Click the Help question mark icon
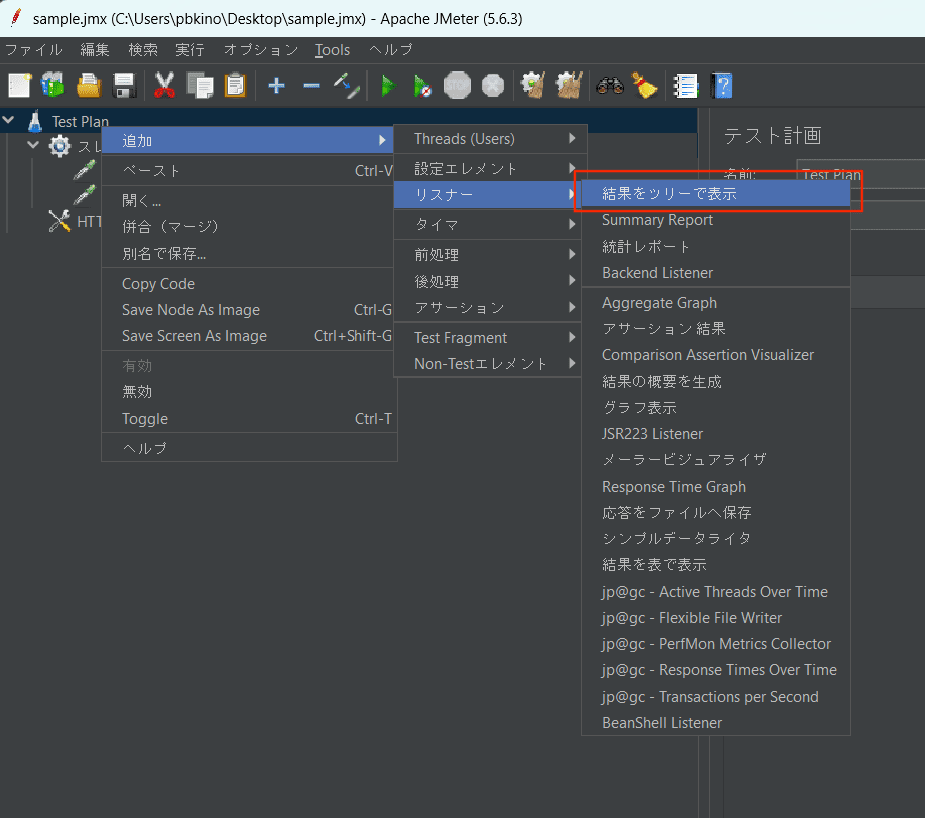925x818 pixels. click(x=721, y=86)
